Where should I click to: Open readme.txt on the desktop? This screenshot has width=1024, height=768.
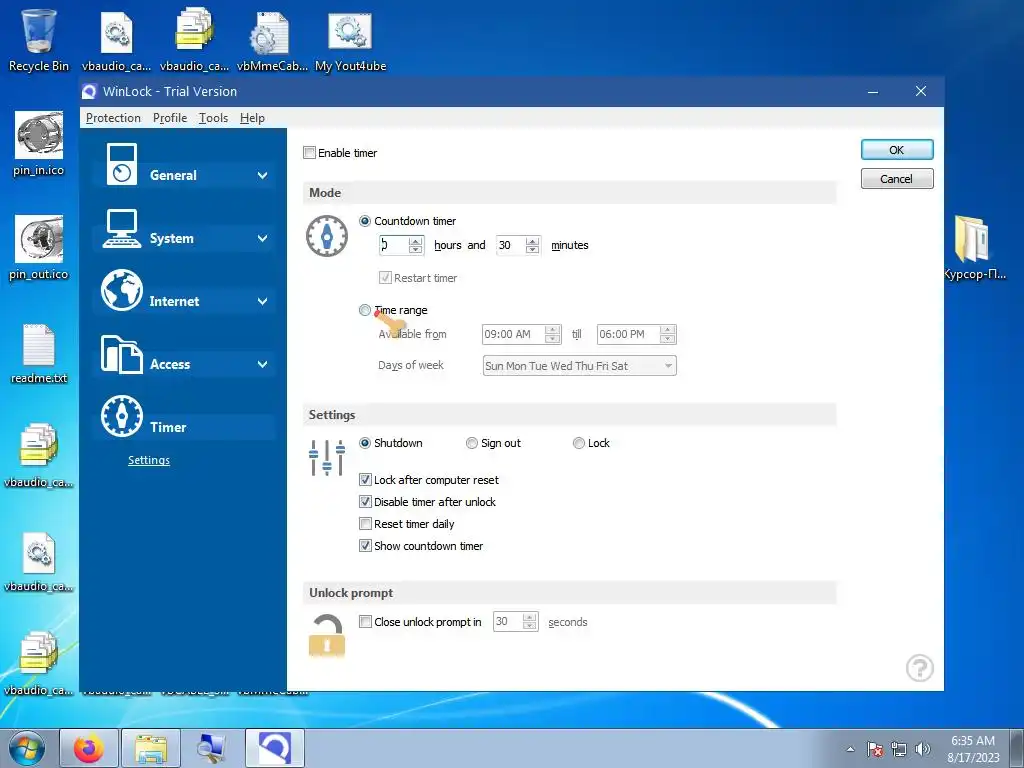click(x=39, y=354)
